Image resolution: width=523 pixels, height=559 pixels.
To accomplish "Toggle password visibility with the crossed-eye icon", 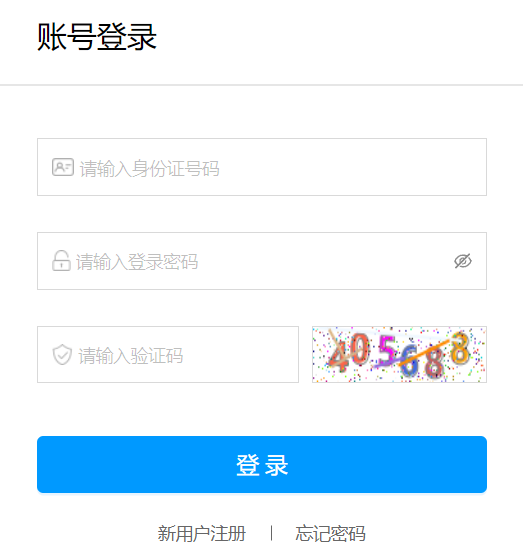I will click(463, 261).
